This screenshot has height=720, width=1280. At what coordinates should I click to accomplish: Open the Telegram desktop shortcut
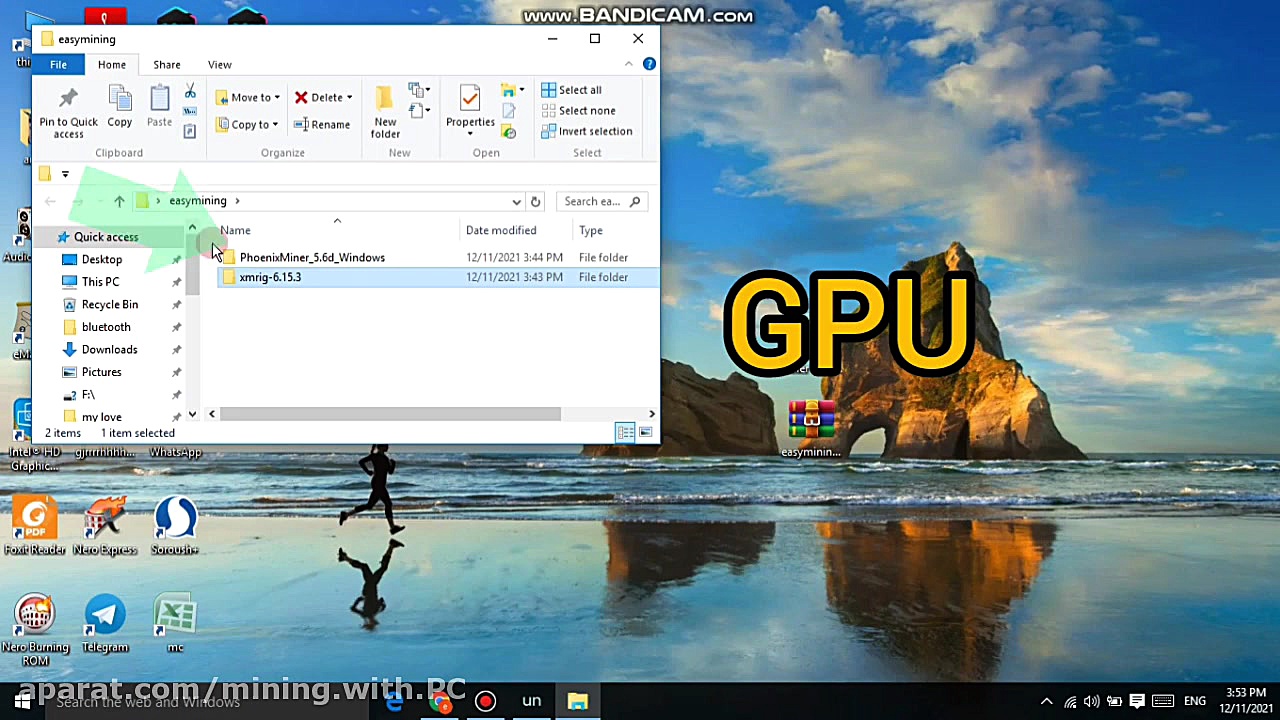point(105,625)
